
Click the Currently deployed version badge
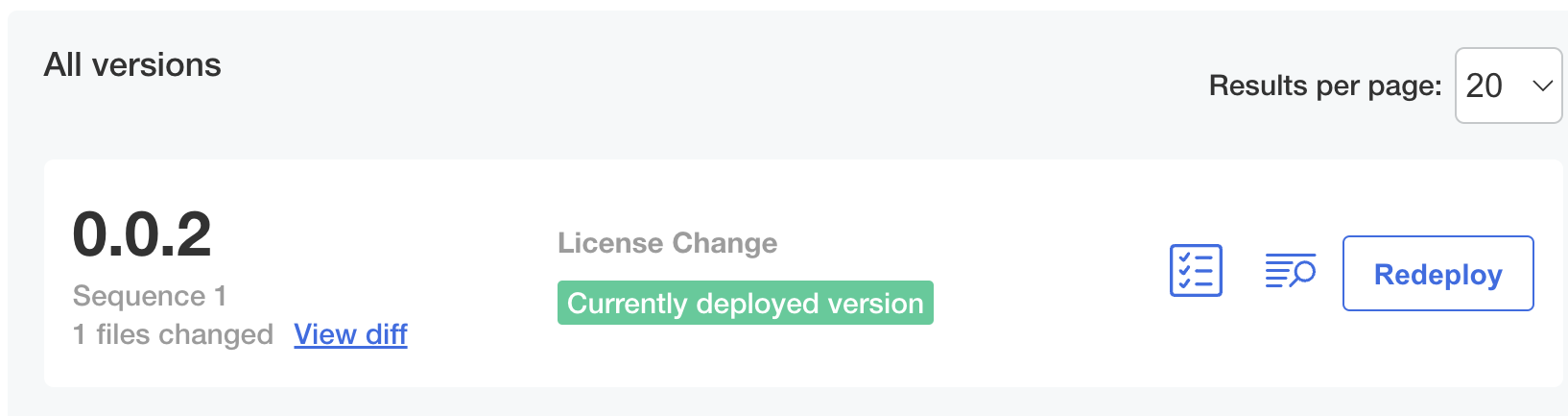pyautogui.click(x=745, y=303)
